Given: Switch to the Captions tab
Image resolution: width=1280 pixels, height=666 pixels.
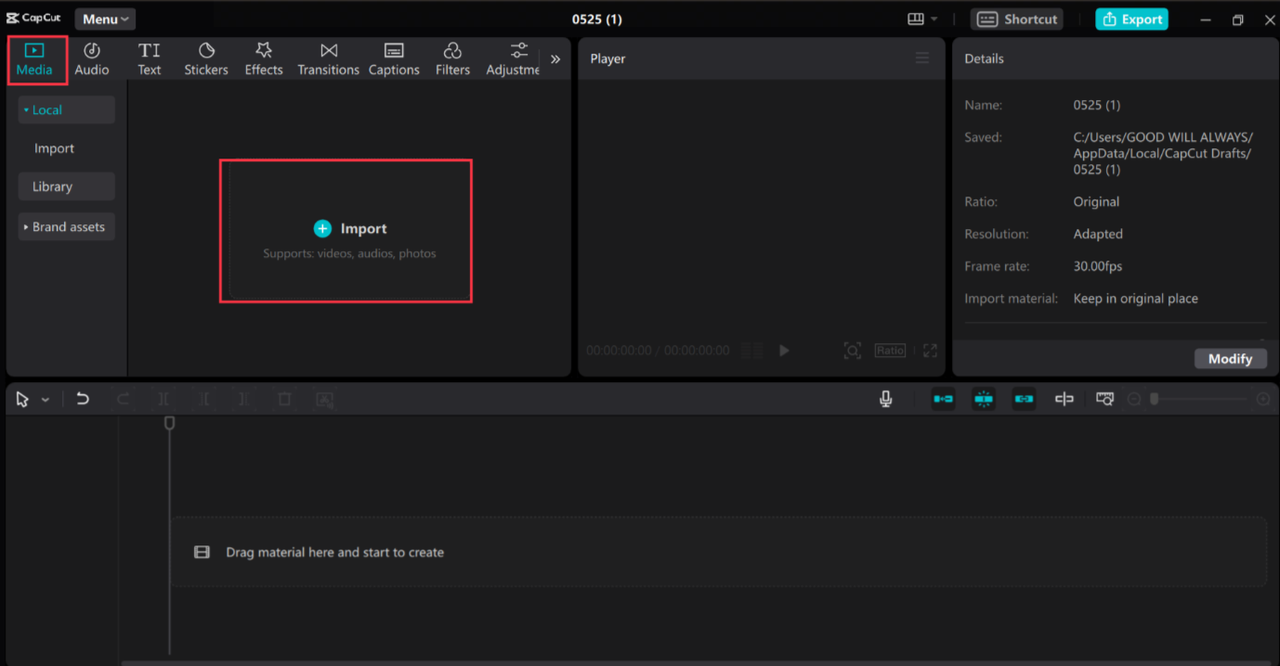Looking at the screenshot, I should (394, 60).
